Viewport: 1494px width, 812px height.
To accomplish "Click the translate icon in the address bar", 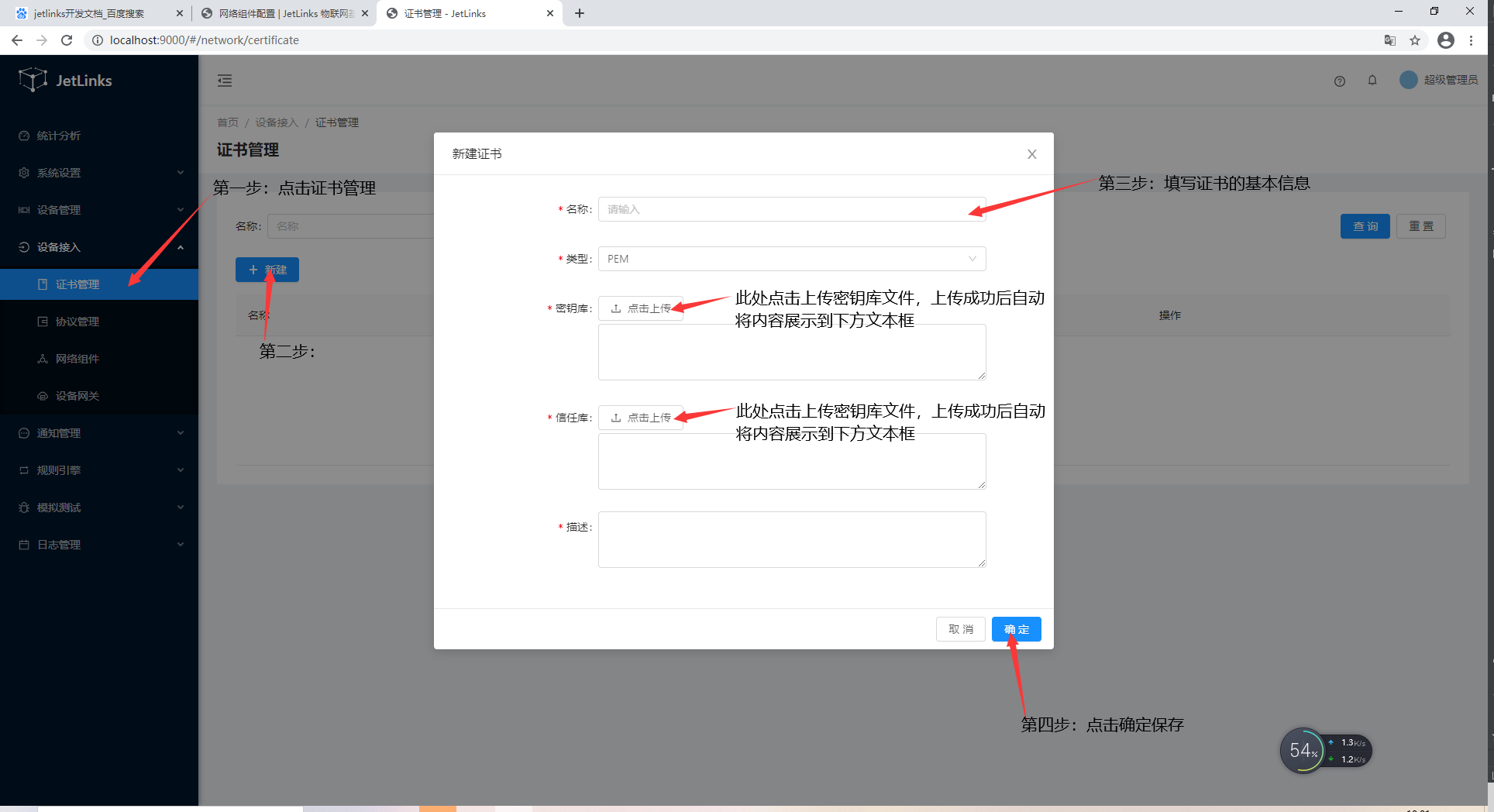I will 1389,40.
